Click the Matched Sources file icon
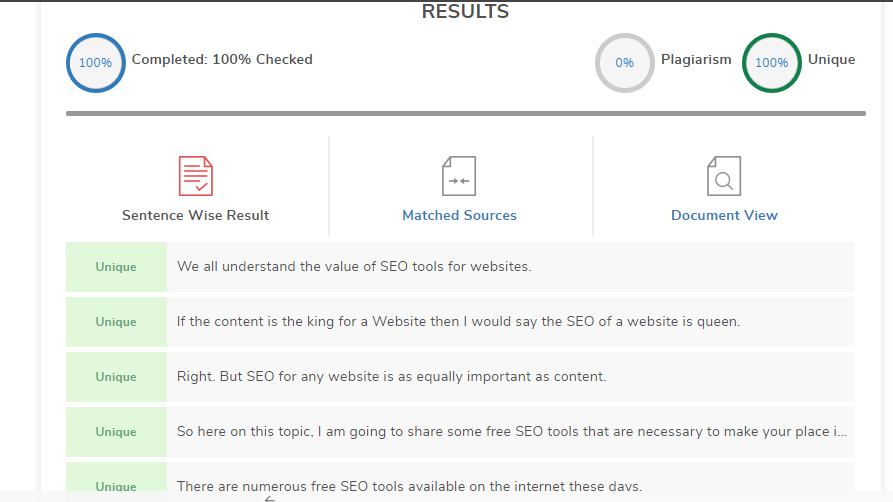The width and height of the screenshot is (893, 502). tap(459, 176)
